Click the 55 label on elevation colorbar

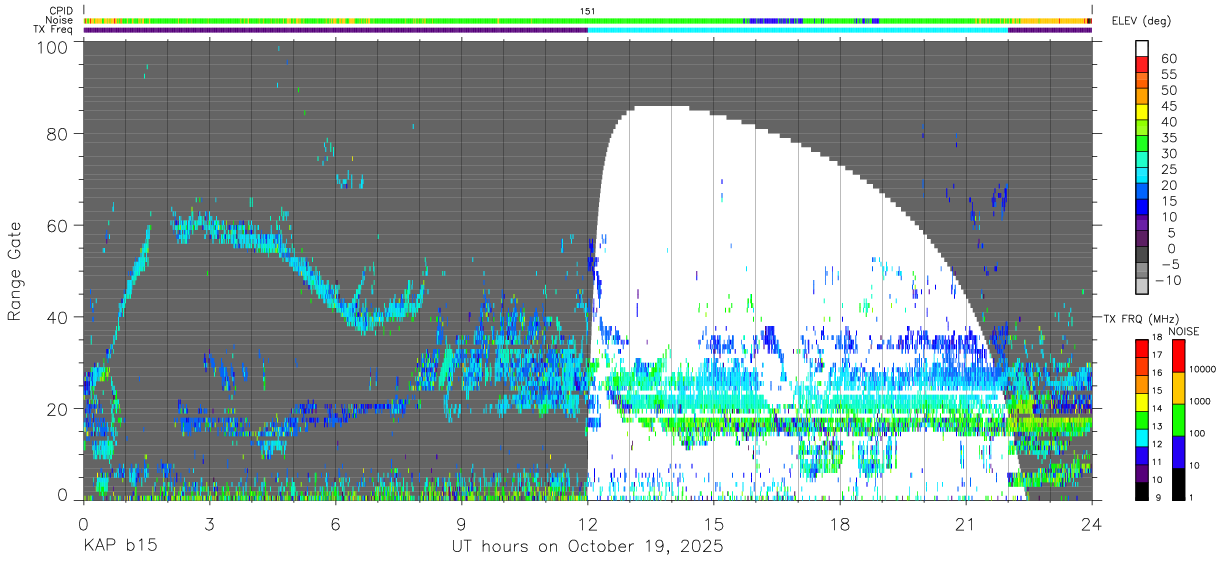[1168, 74]
